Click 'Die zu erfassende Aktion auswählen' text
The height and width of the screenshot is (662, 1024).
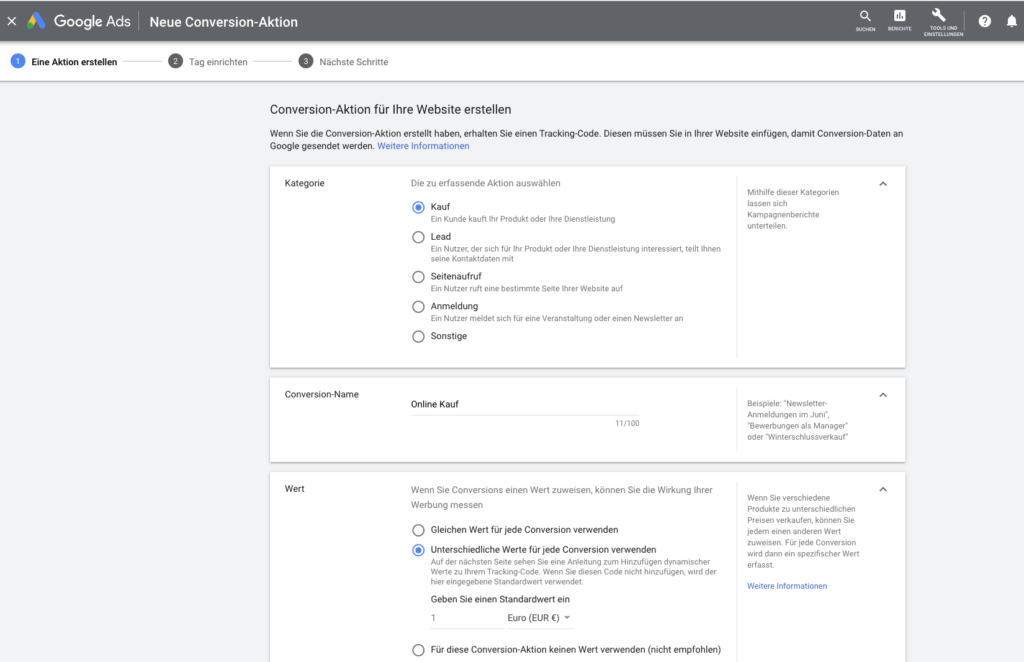coord(485,183)
